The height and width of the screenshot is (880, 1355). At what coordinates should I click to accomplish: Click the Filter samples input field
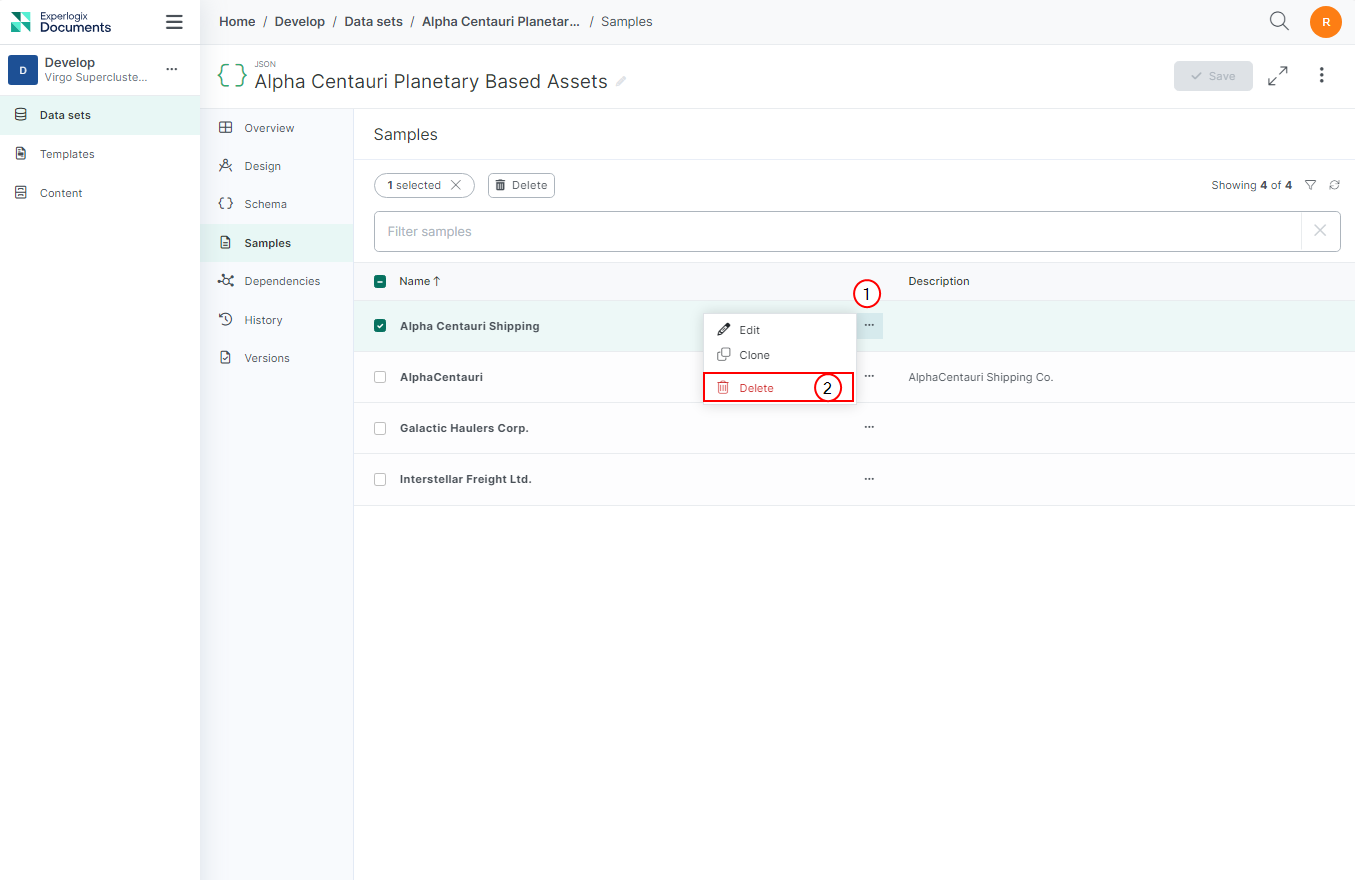click(x=837, y=231)
